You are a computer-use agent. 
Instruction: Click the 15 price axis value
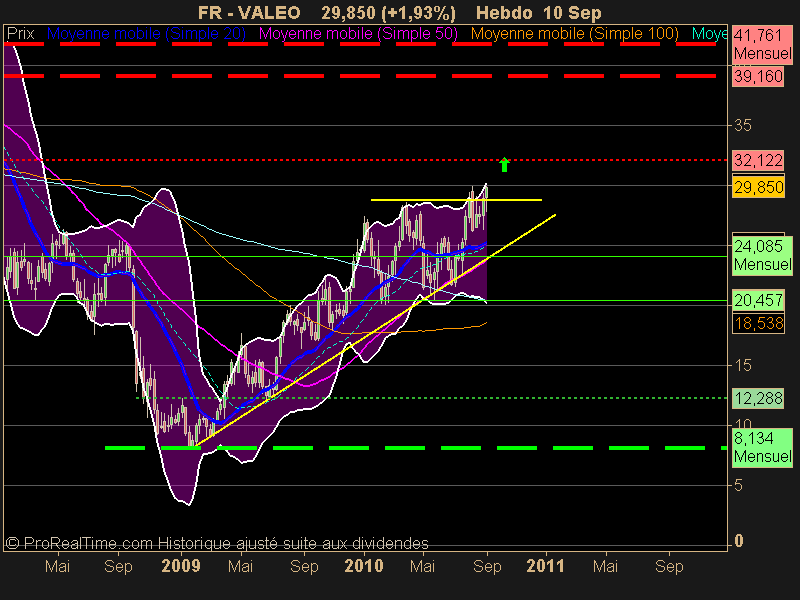(743, 365)
